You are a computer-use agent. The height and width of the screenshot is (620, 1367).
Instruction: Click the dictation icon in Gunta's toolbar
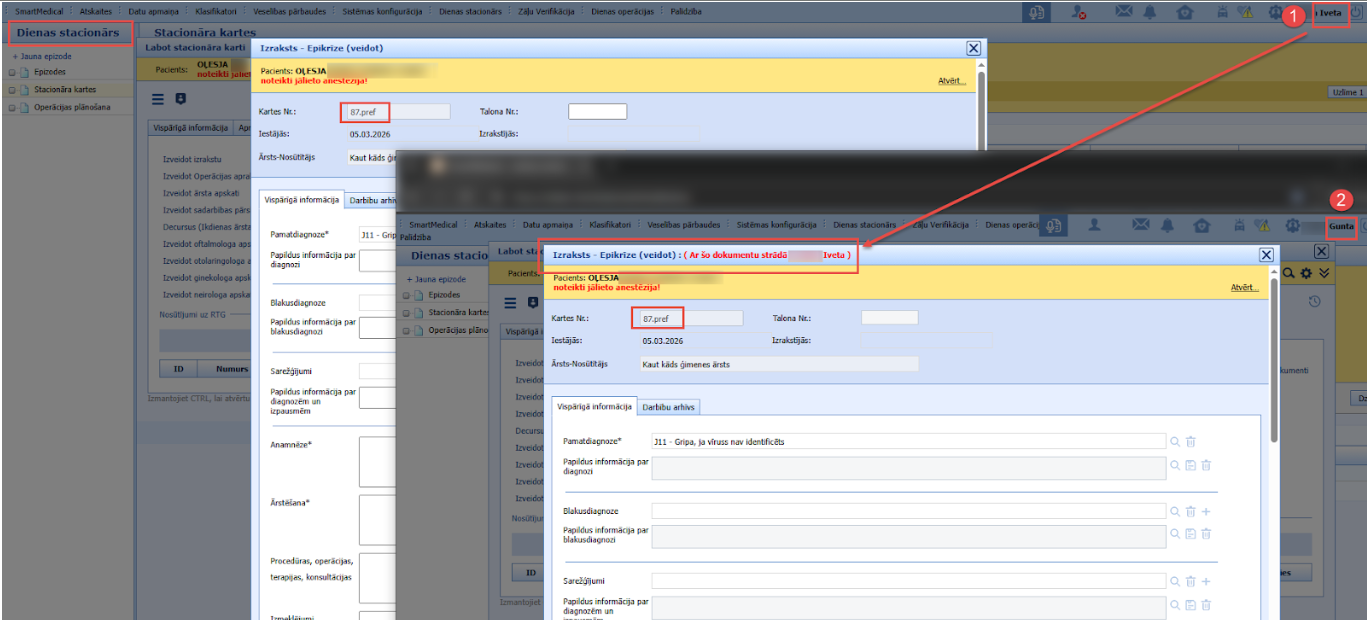click(x=1054, y=226)
